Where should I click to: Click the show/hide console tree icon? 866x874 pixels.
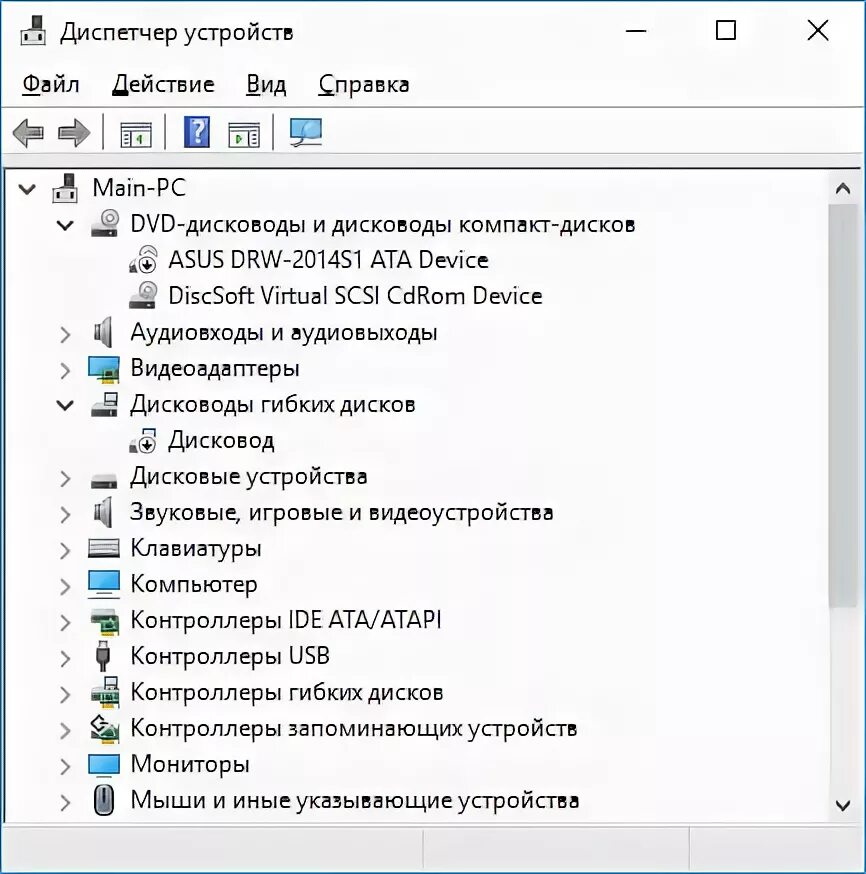pyautogui.click(x=135, y=133)
